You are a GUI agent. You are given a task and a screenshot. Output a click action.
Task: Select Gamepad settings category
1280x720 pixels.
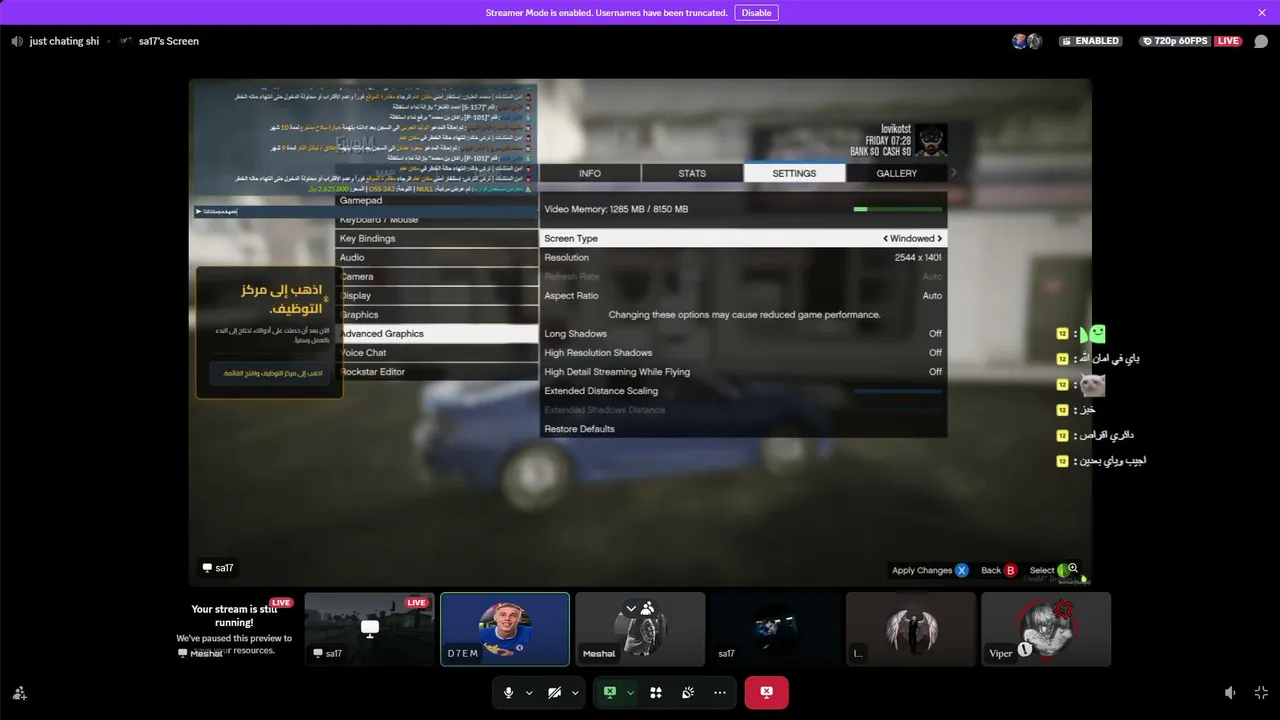(x=437, y=201)
